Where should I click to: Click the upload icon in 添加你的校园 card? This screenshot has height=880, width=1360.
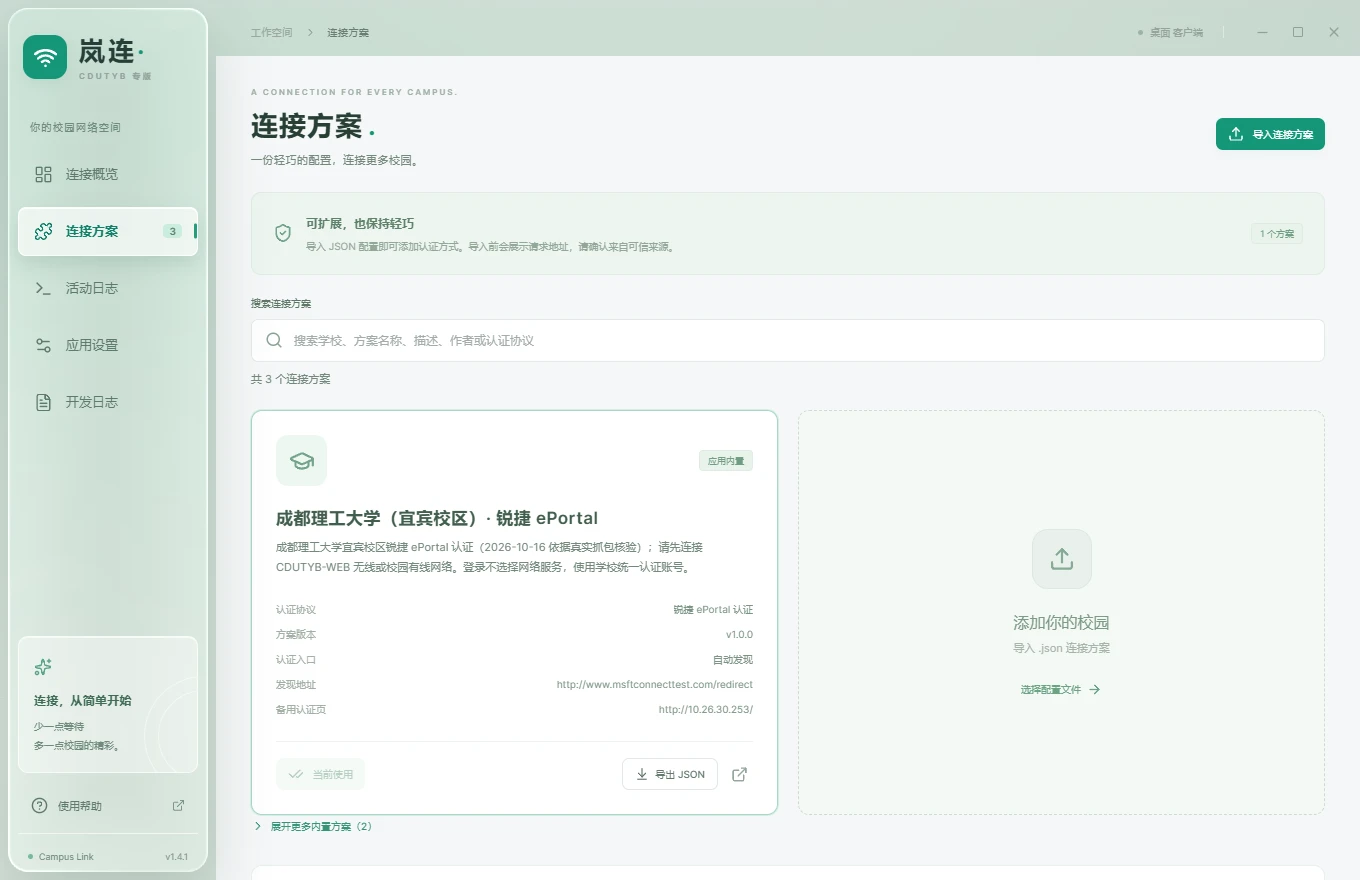pyautogui.click(x=1062, y=559)
